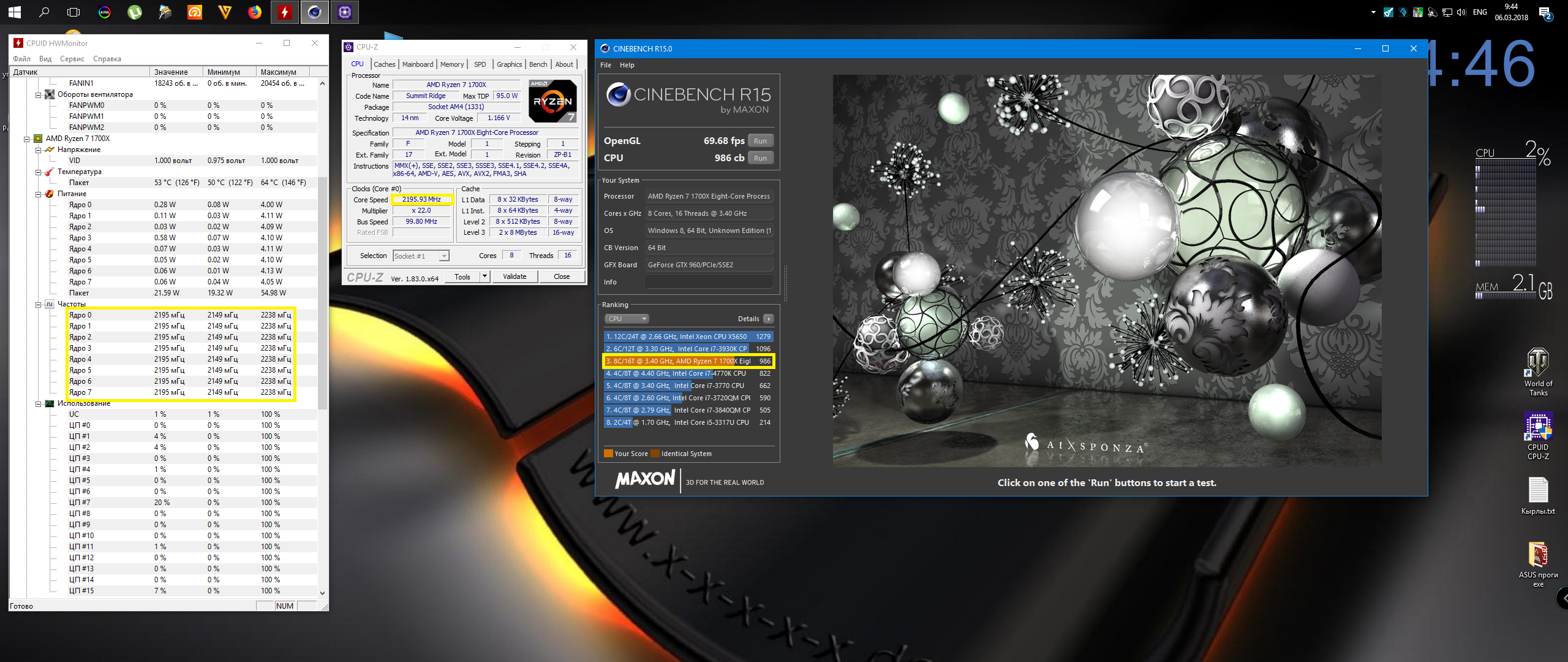Open the CPU-Z Tools dropdown arrow
This screenshot has height=662, width=1568.
[484, 276]
